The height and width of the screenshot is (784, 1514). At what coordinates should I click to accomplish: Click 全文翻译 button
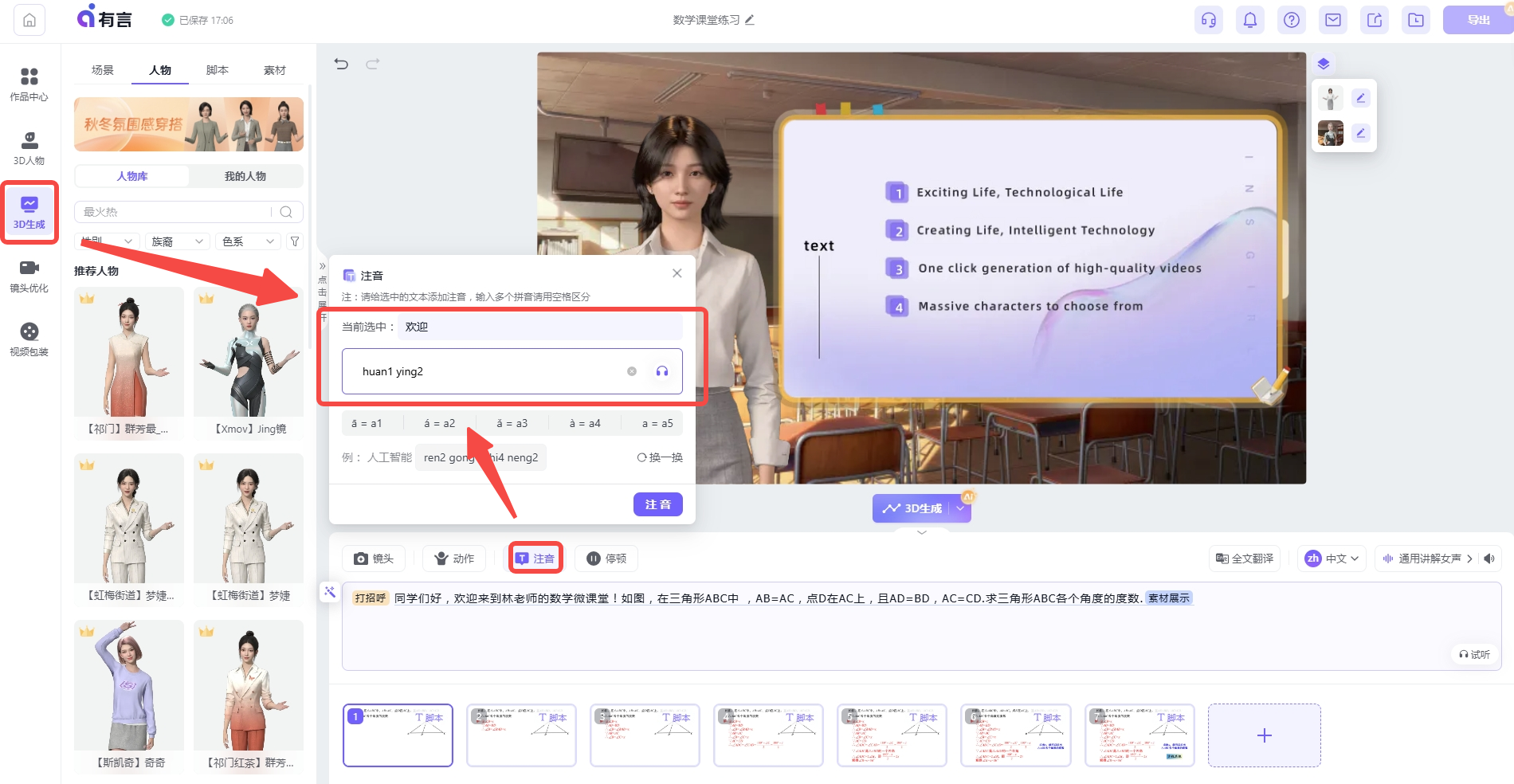coord(1245,559)
